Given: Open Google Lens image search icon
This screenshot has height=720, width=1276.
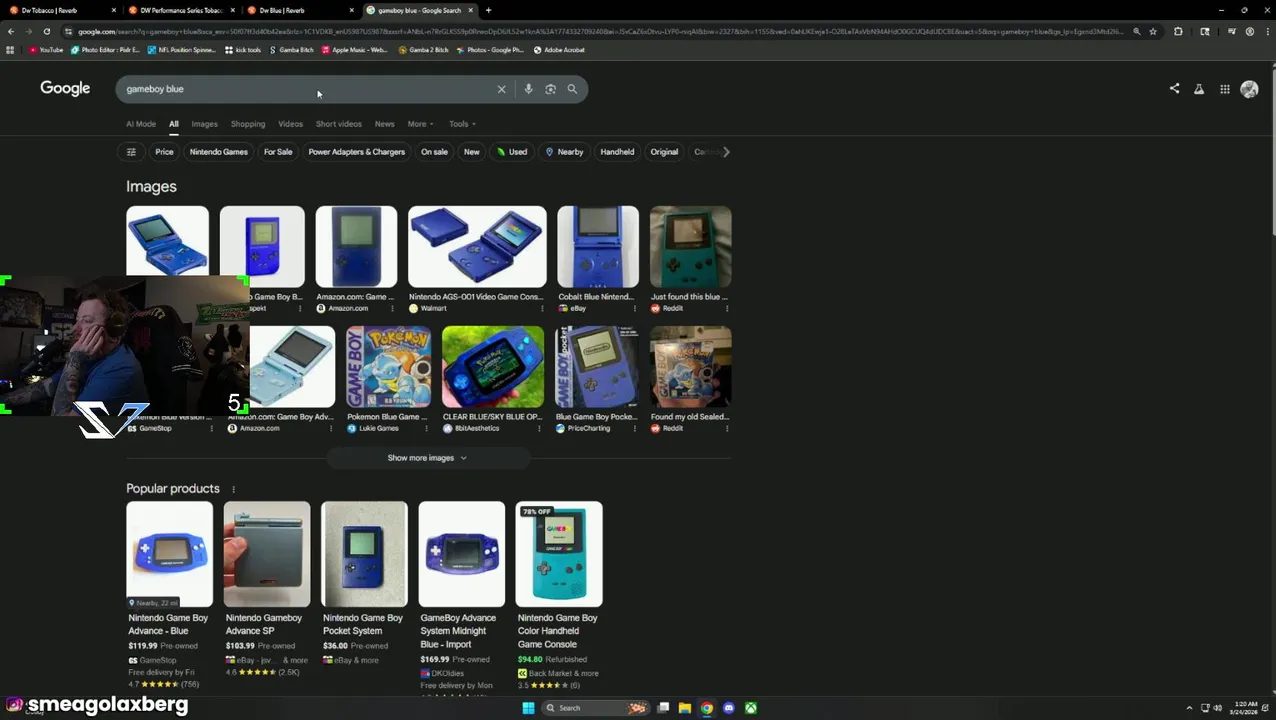Looking at the screenshot, I should pos(550,89).
